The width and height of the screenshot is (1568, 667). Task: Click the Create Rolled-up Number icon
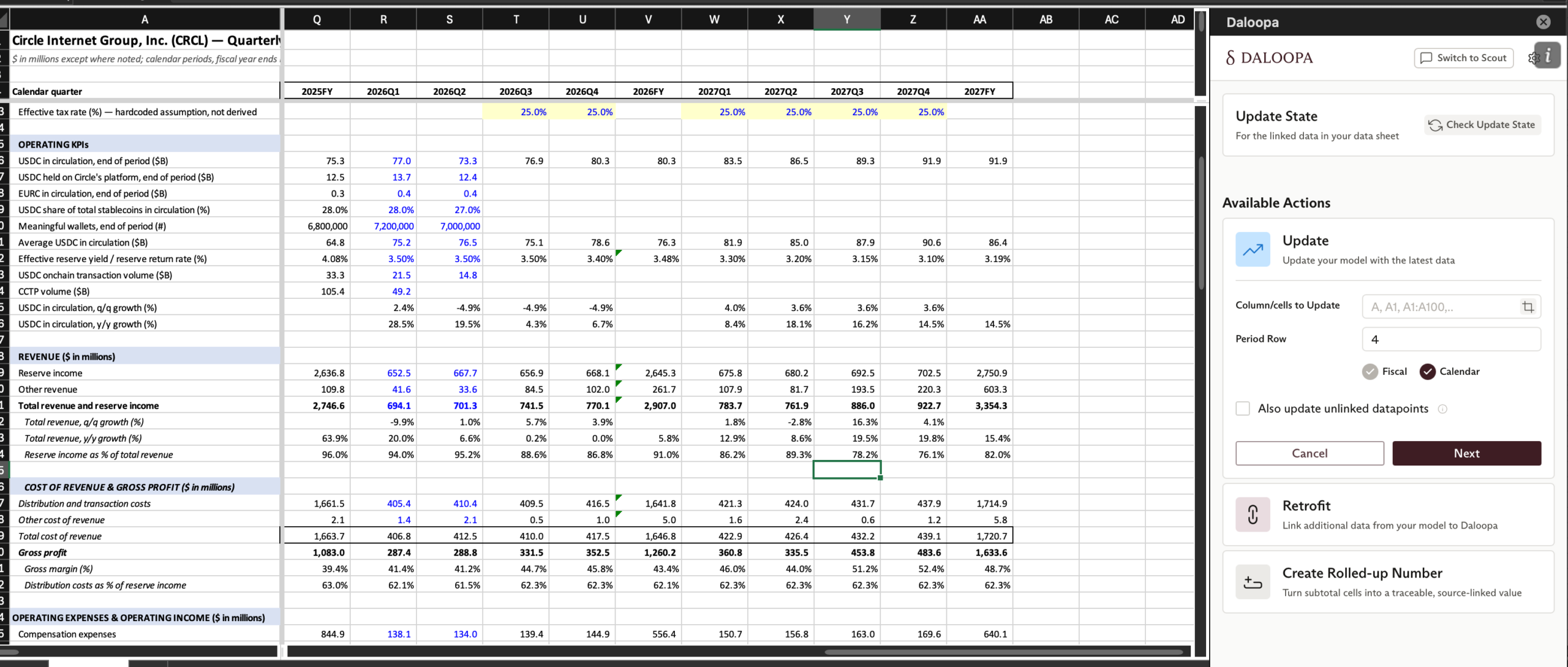[1253, 582]
